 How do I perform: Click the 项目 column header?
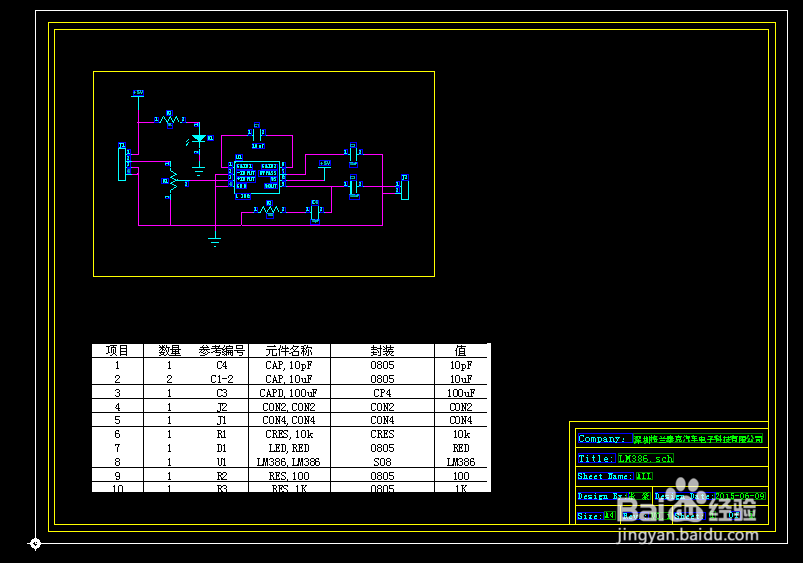[x=117, y=351]
